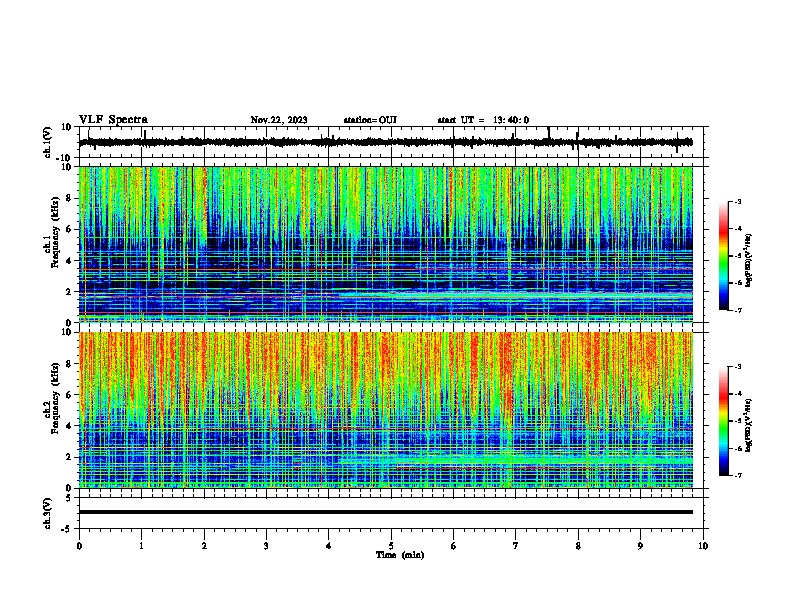
Task: Click inside the ch.2 frequency spectrogram
Action: tap(386, 410)
